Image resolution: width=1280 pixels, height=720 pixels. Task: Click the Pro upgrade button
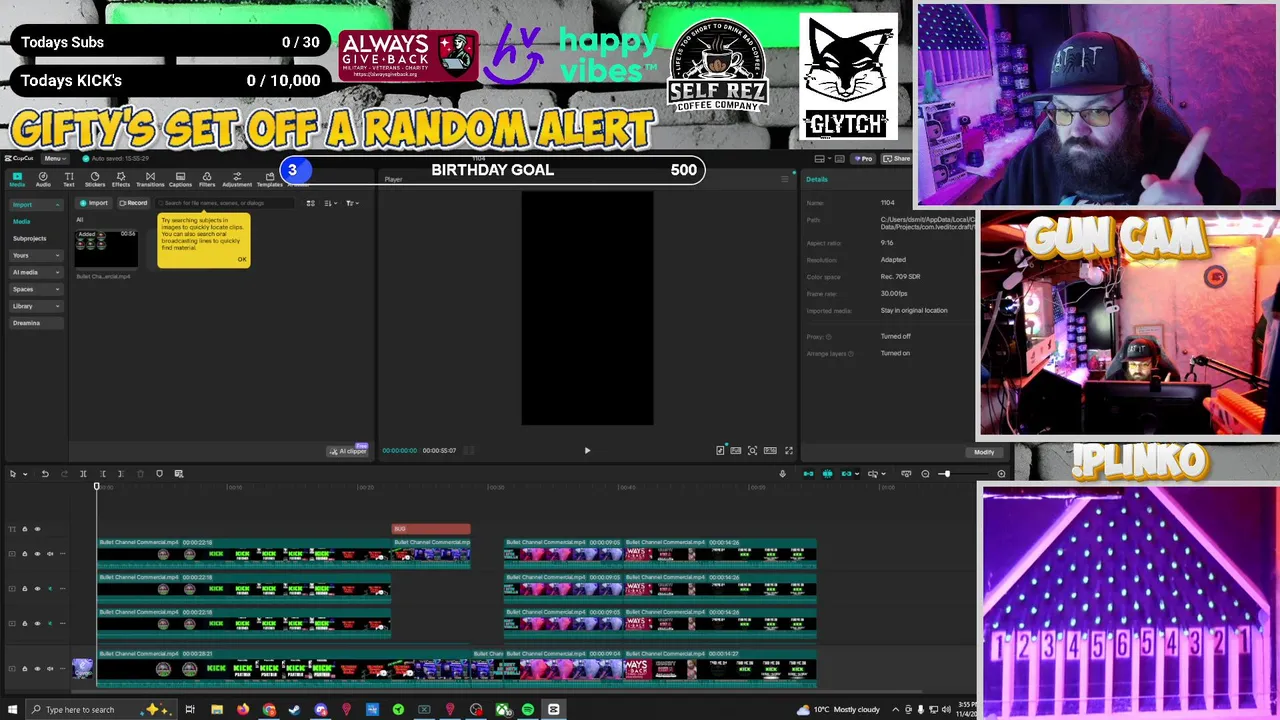[862, 158]
